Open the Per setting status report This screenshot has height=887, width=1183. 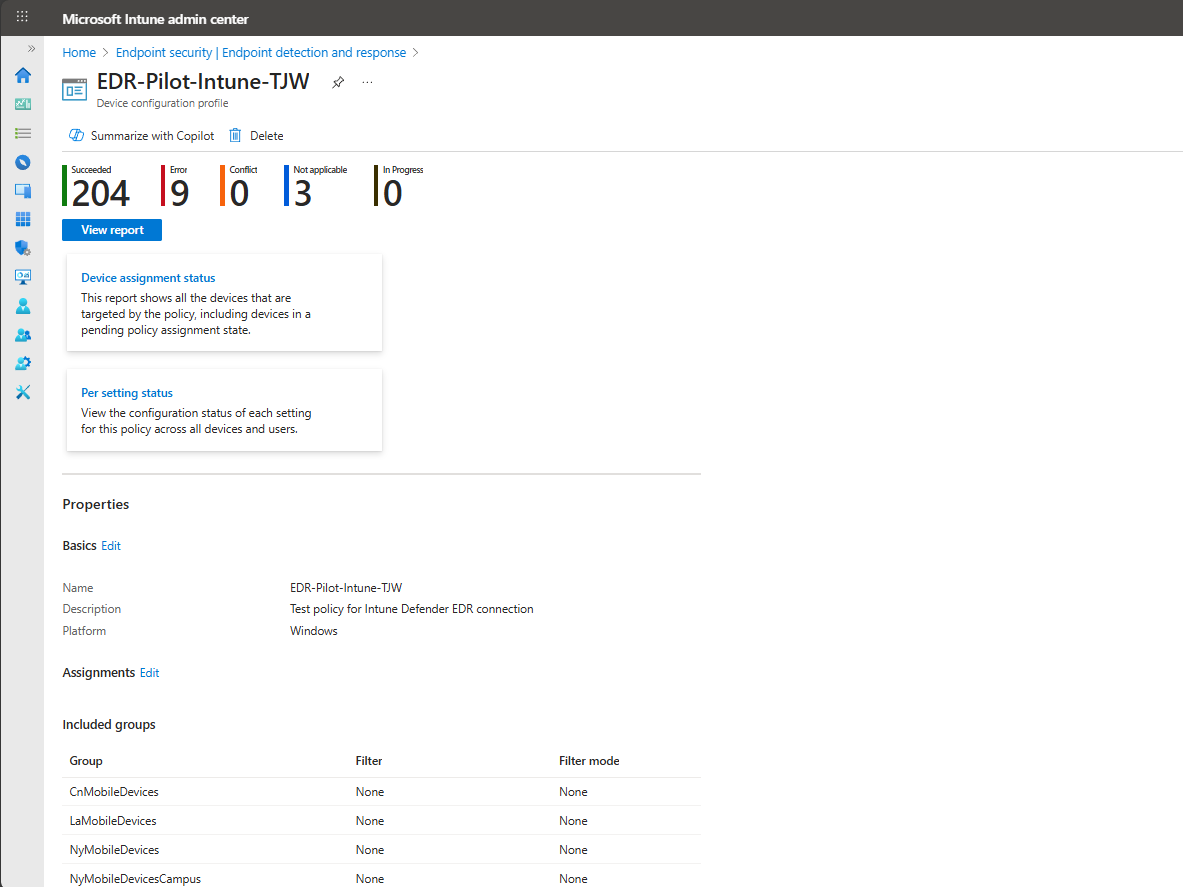(127, 393)
